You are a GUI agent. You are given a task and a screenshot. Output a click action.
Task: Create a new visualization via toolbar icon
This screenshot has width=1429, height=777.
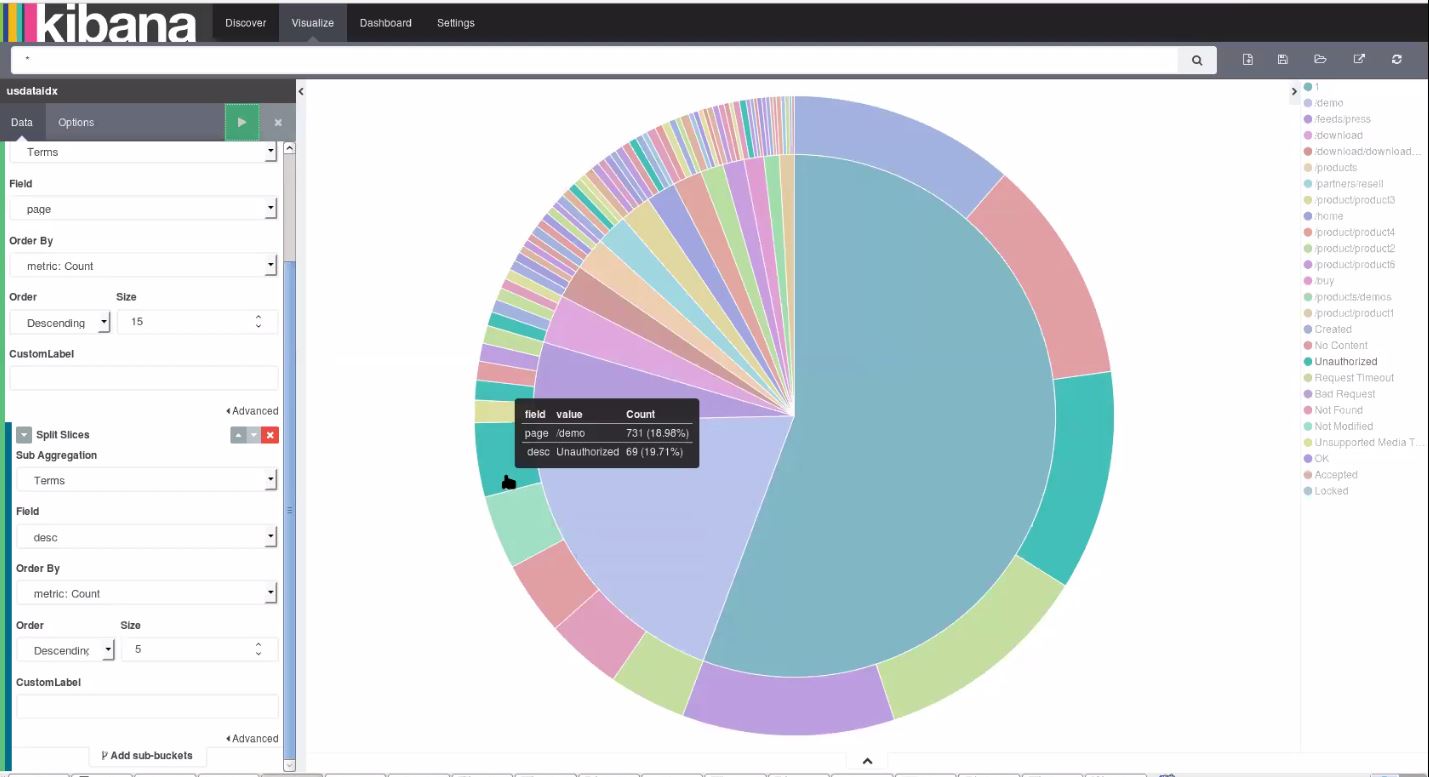coord(1248,60)
